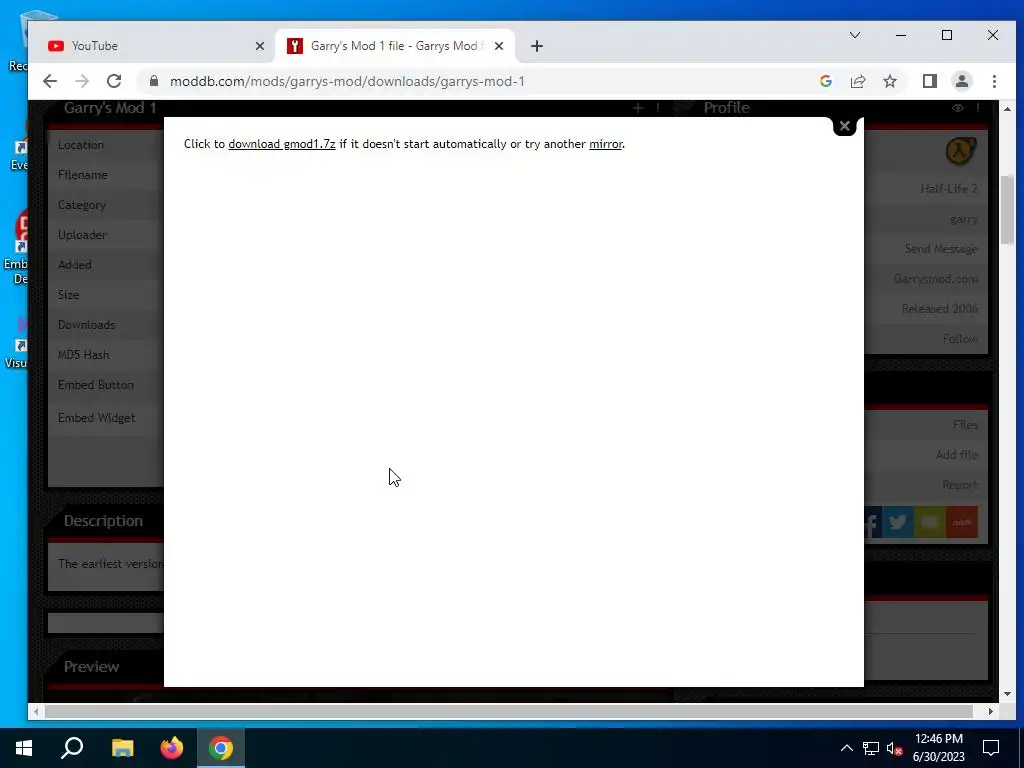Viewport: 1024px width, 768px height.
Task: Click the vertical page scrollbar thumb
Action: [1007, 209]
